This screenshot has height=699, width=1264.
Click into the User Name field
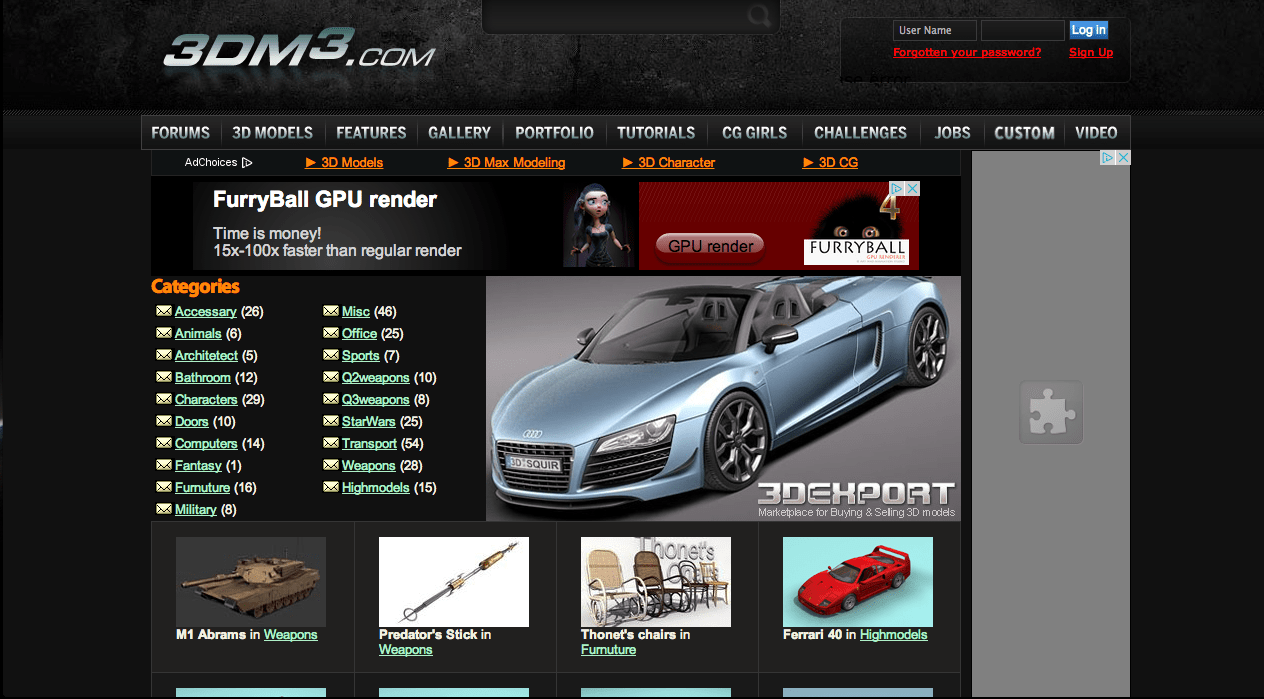pos(936,30)
